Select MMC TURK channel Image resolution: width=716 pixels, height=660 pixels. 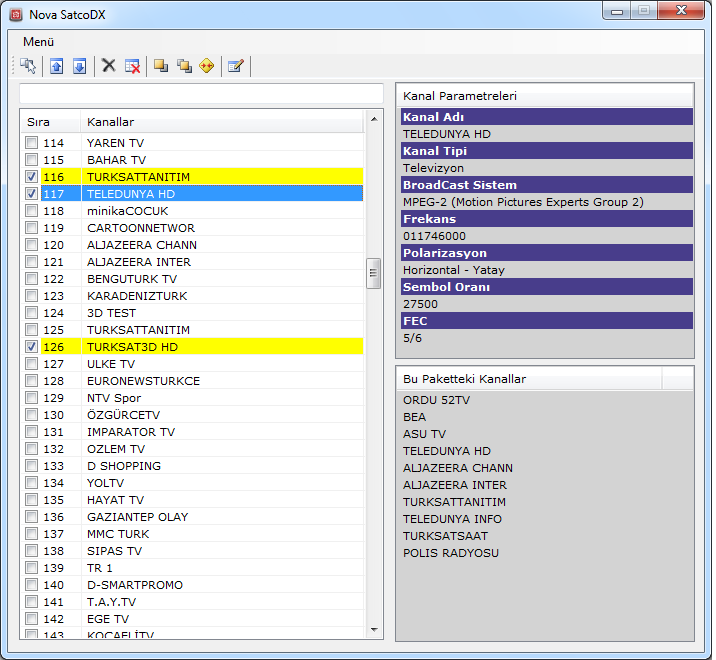point(192,533)
